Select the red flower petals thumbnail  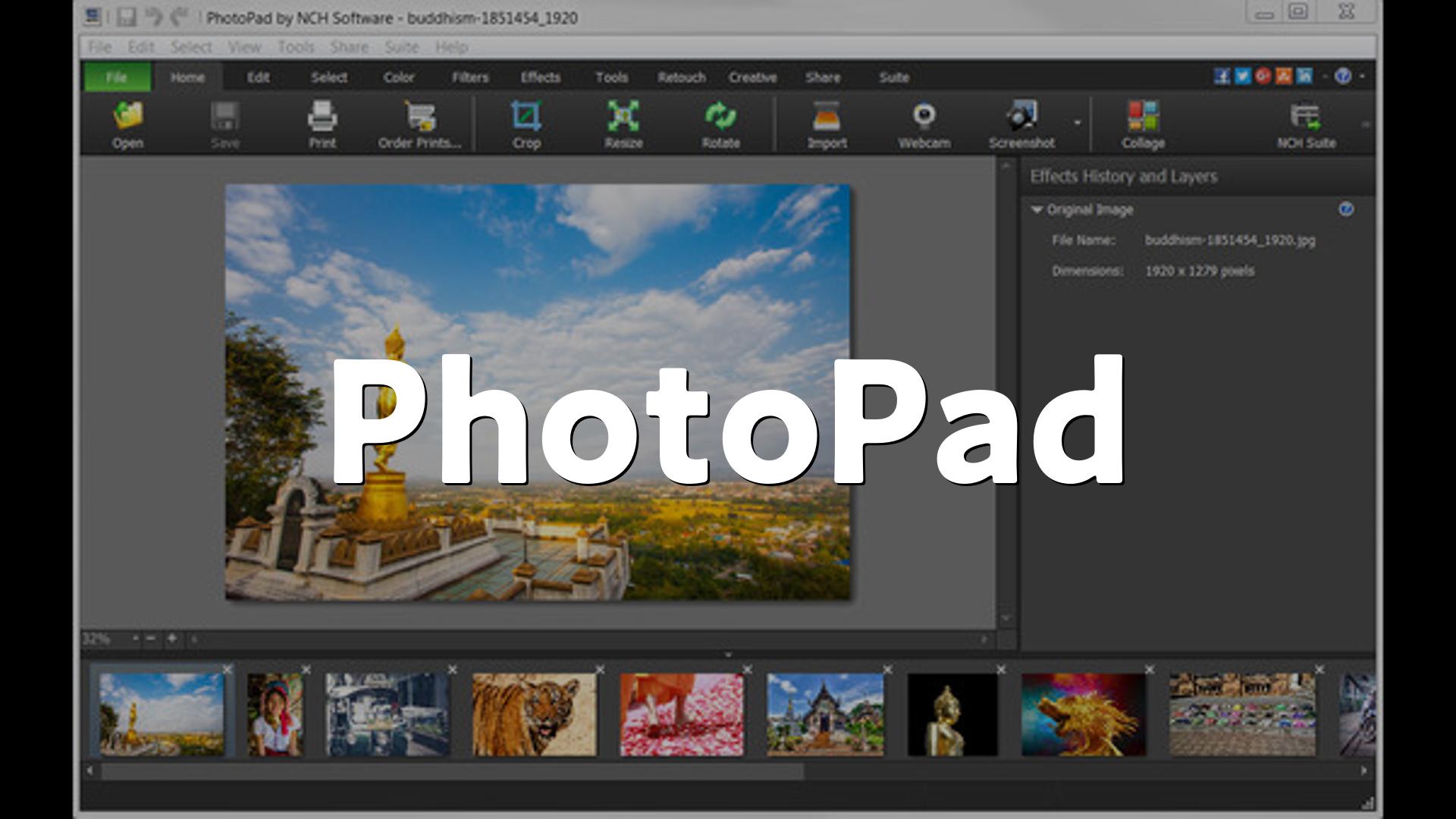tap(682, 715)
